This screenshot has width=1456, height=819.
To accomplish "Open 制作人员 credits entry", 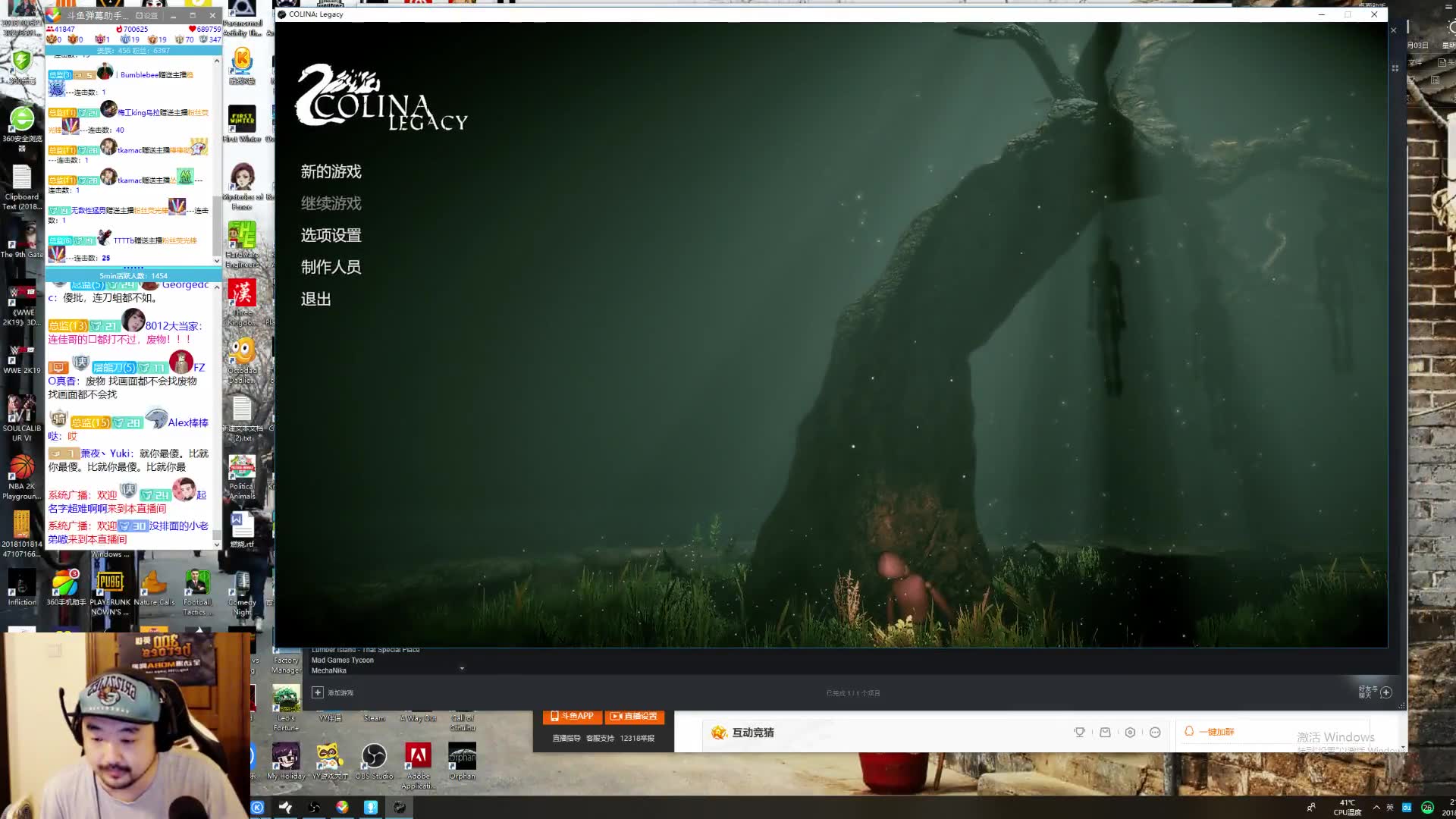I will pos(331,267).
